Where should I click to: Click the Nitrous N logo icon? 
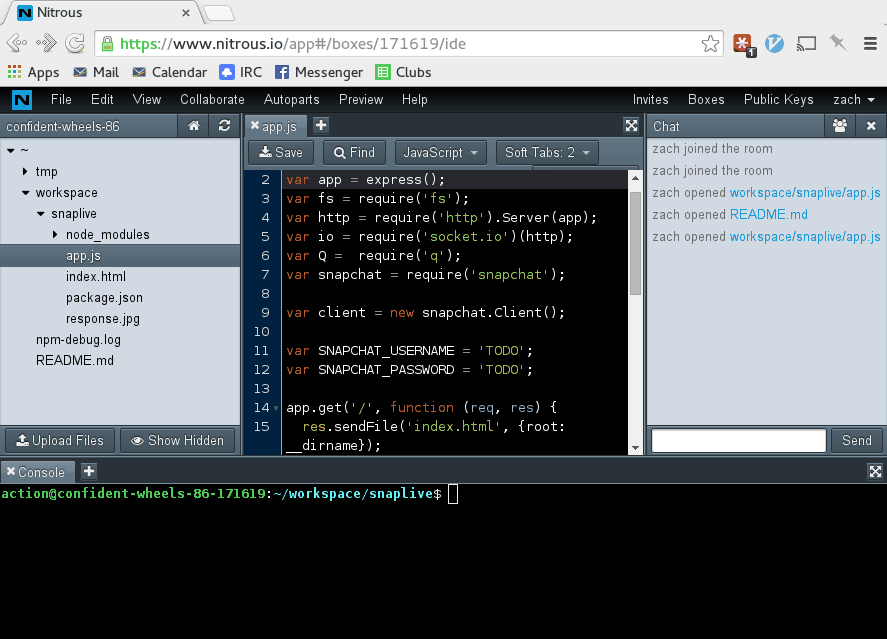click(22, 100)
